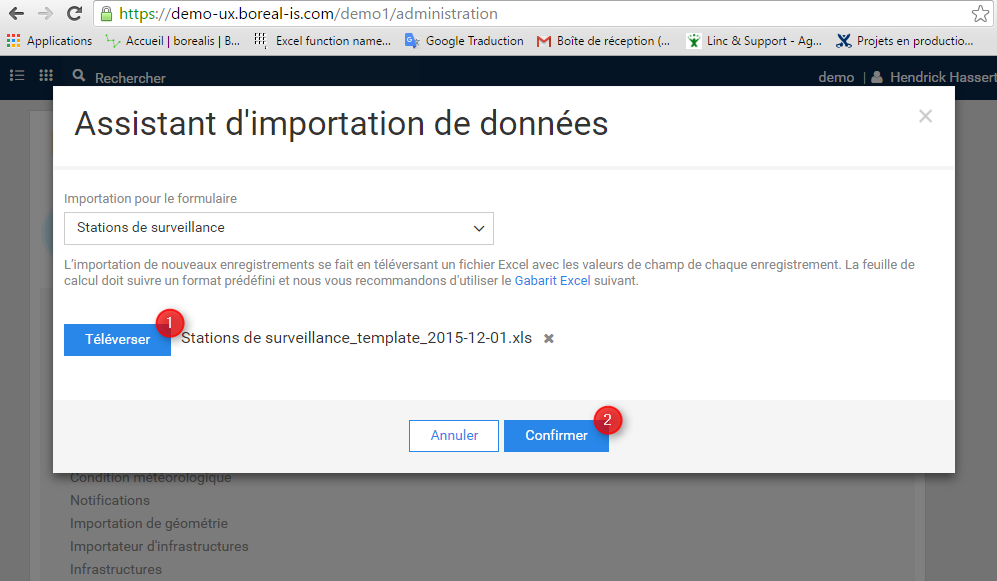Open the 'Projets en production' bookmark
The image size is (997, 581).
905,41
